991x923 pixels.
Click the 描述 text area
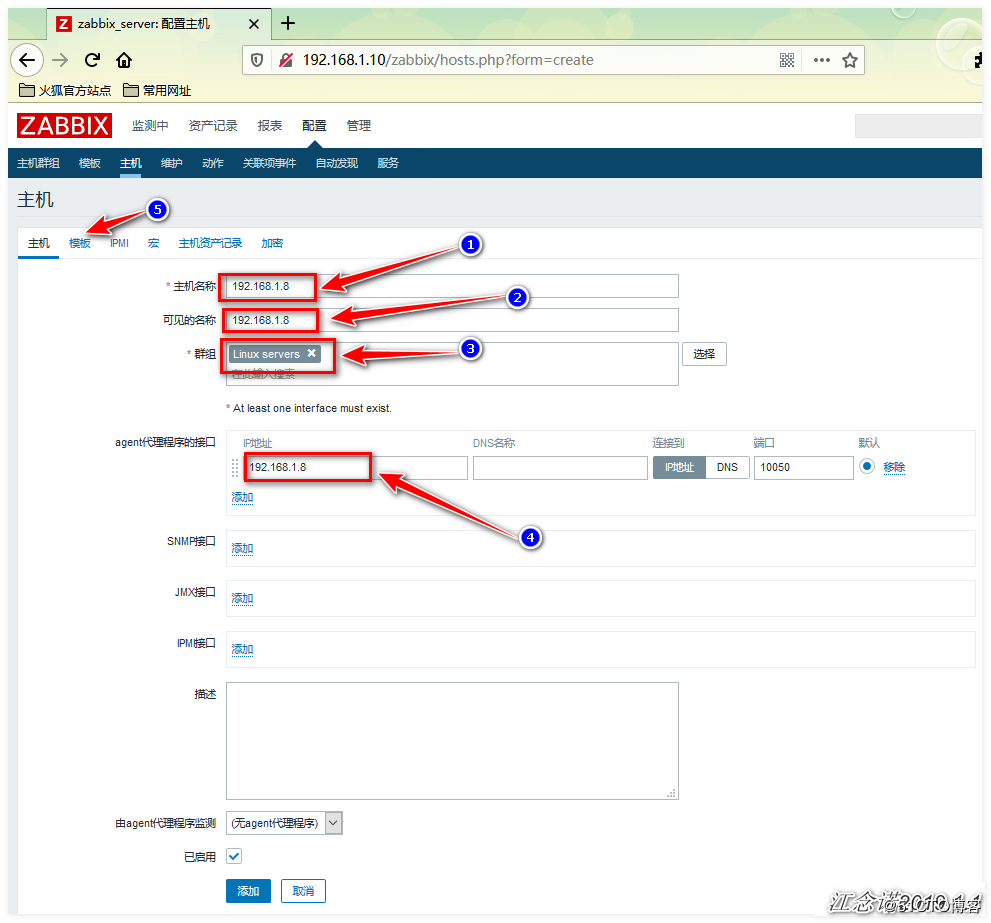[452, 741]
